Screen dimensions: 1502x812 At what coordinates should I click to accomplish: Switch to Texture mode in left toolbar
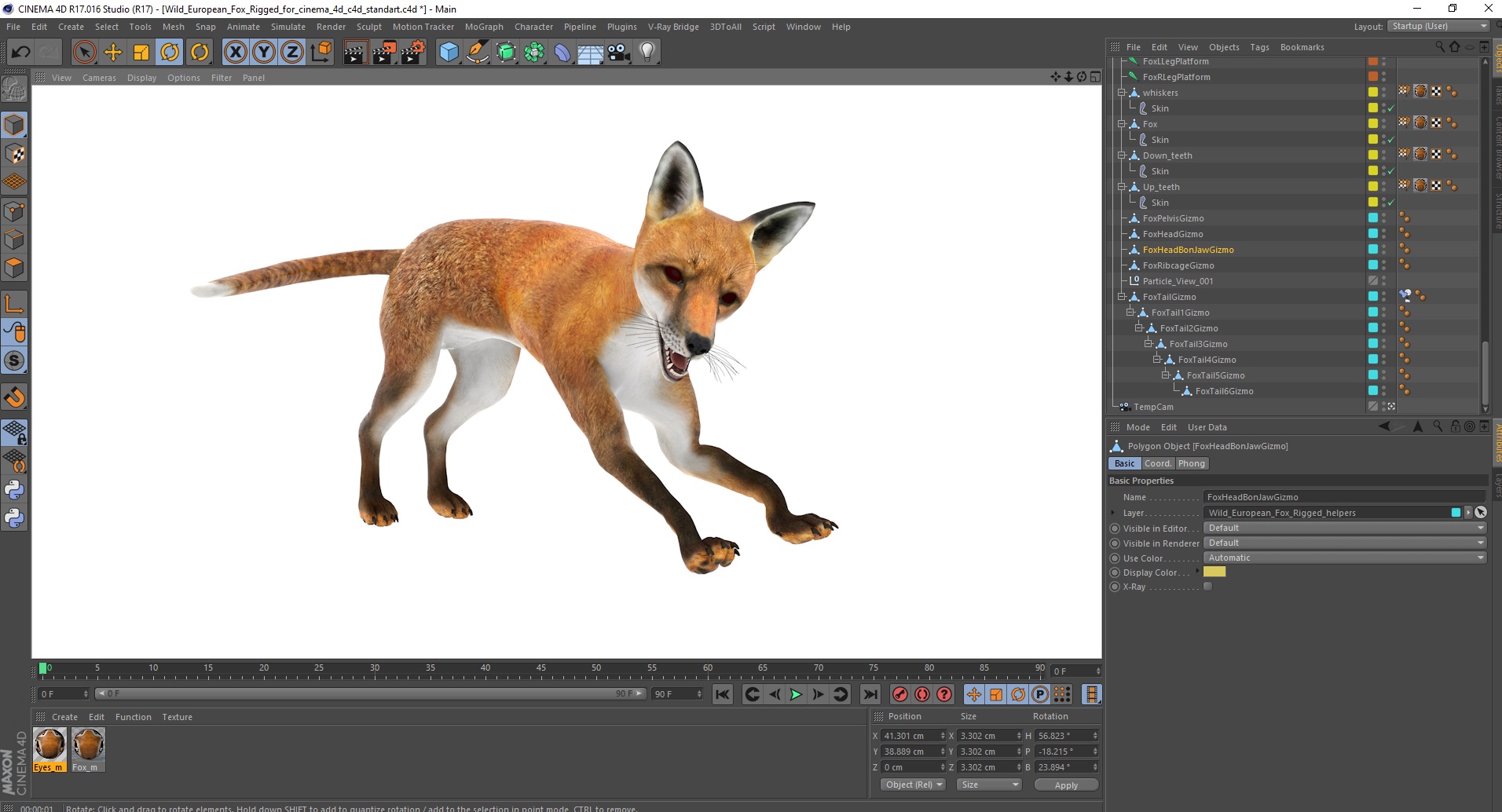tap(14, 154)
